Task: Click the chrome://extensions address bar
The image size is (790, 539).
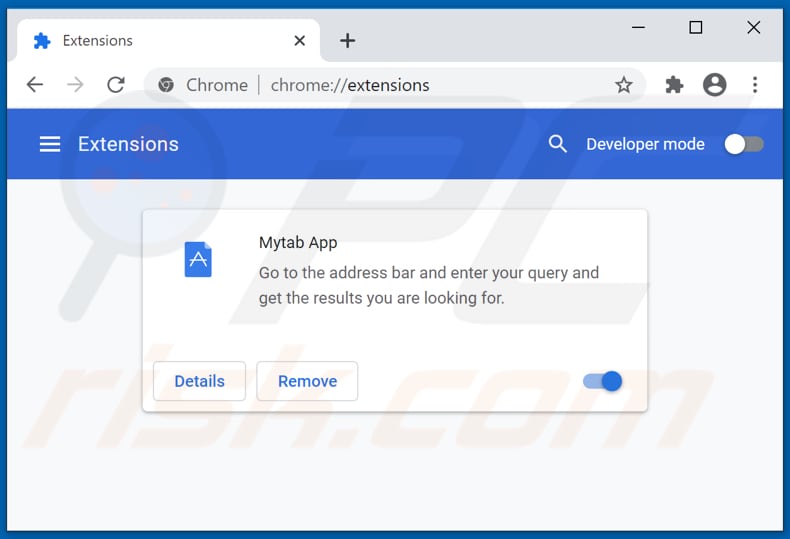Action: (395, 85)
